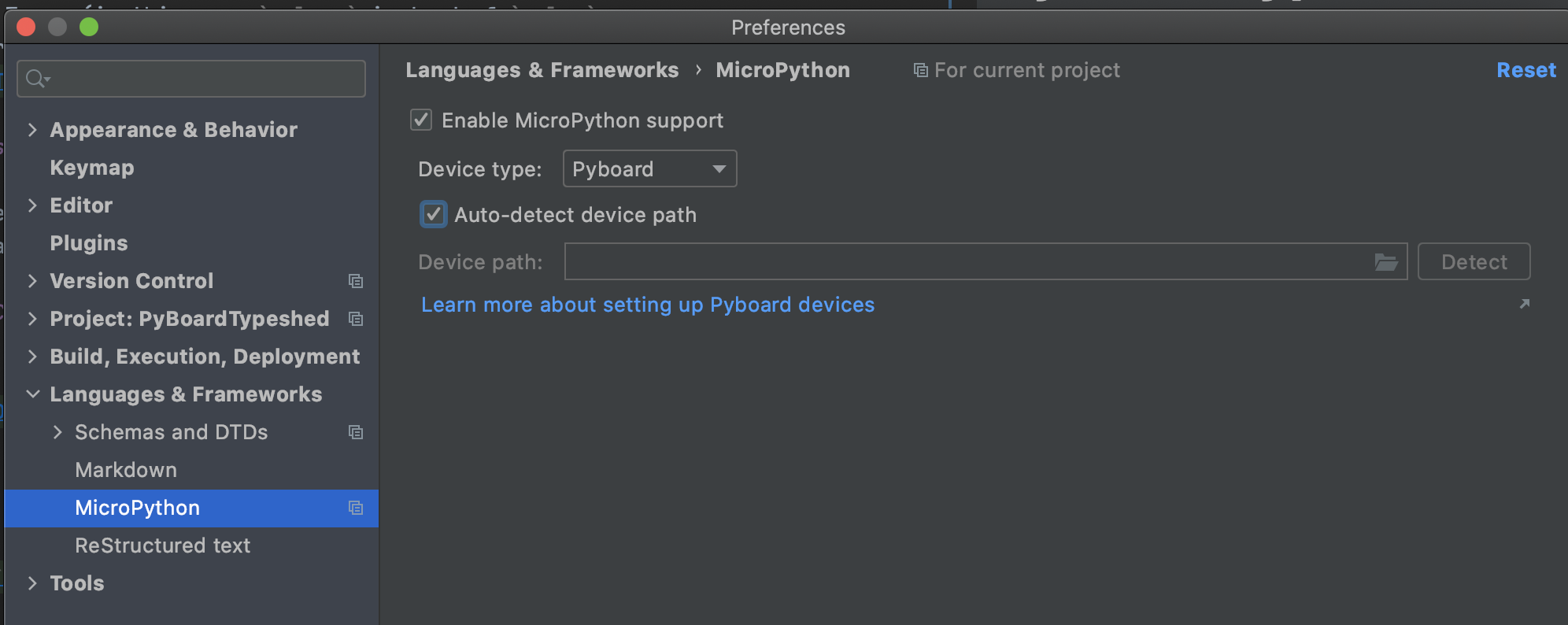Click the Reset link
The width and height of the screenshot is (1568, 625).
[x=1526, y=70]
